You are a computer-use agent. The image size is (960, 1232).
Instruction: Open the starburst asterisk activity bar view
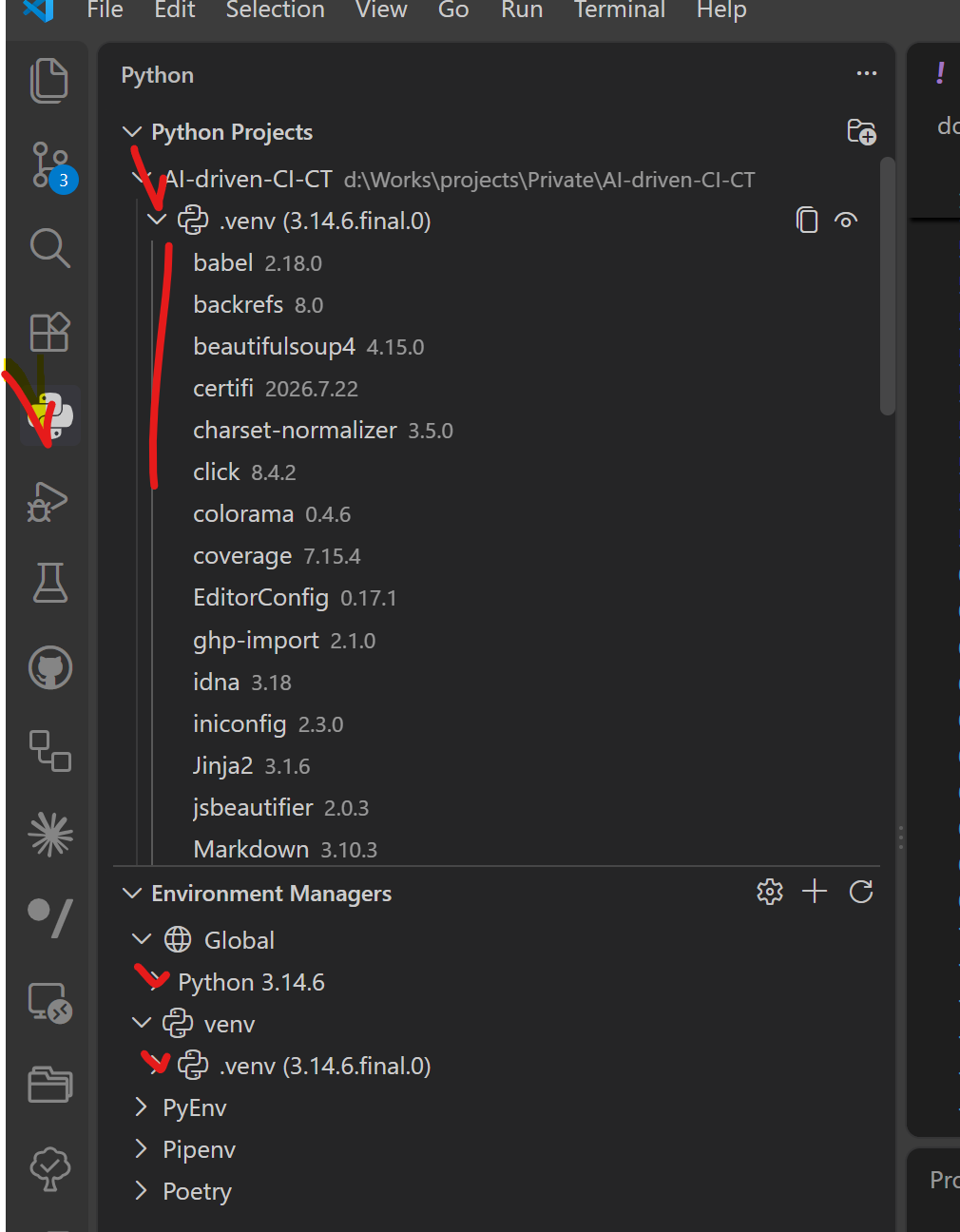click(50, 835)
